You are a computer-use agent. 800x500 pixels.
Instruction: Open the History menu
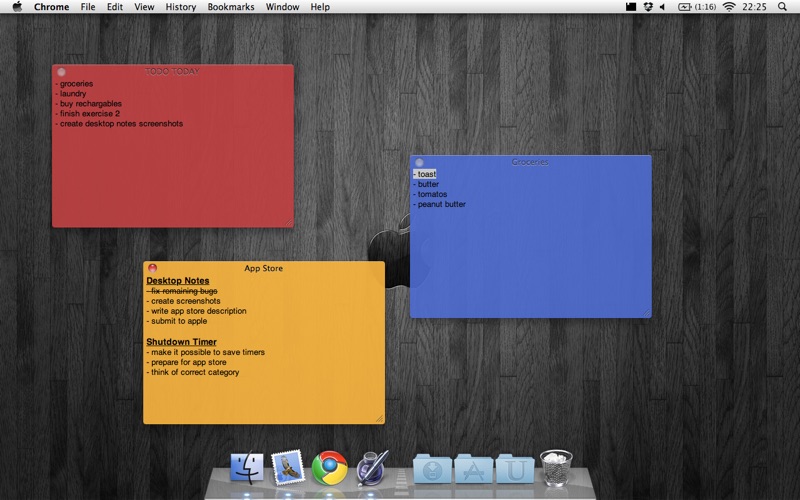click(180, 7)
